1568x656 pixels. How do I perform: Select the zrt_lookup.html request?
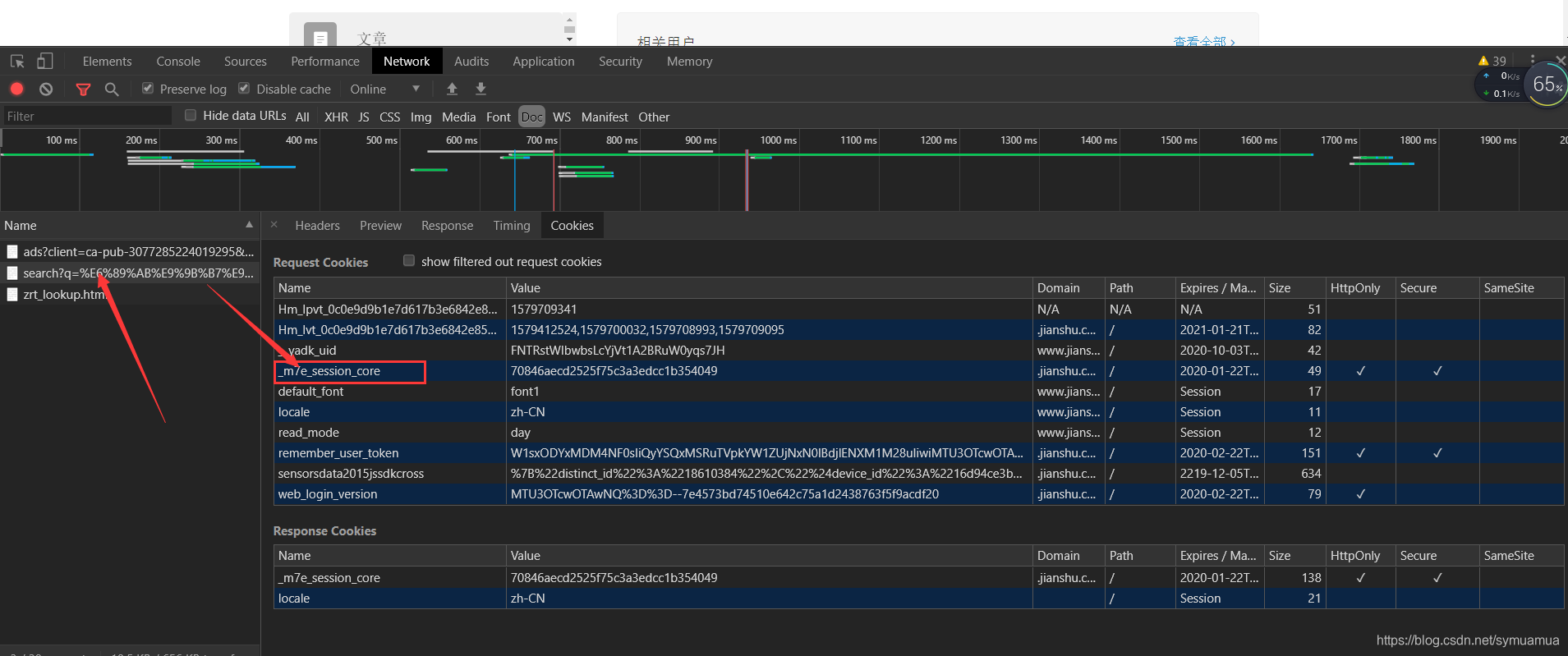pos(130,294)
